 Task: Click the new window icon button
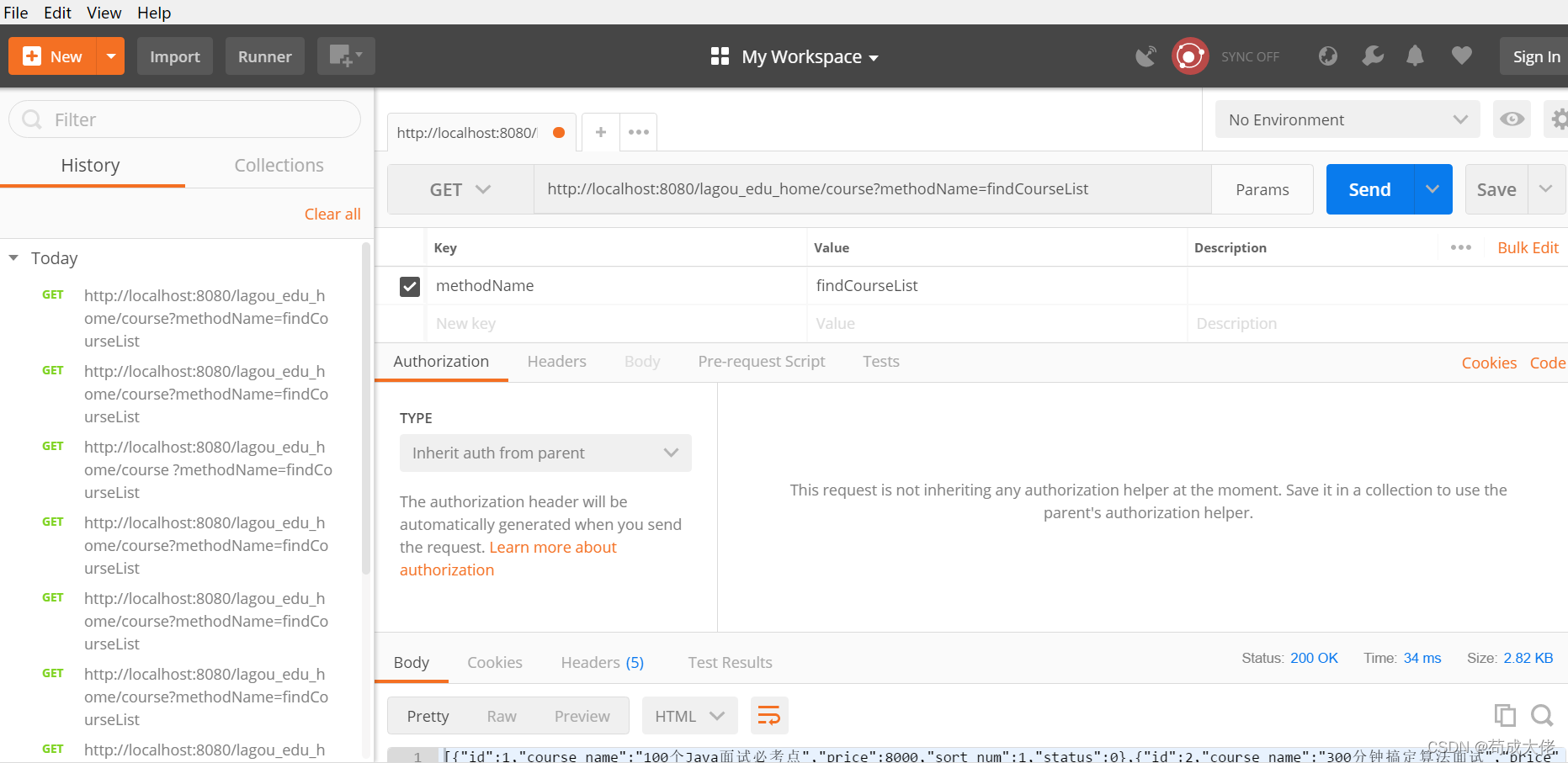[x=346, y=56]
